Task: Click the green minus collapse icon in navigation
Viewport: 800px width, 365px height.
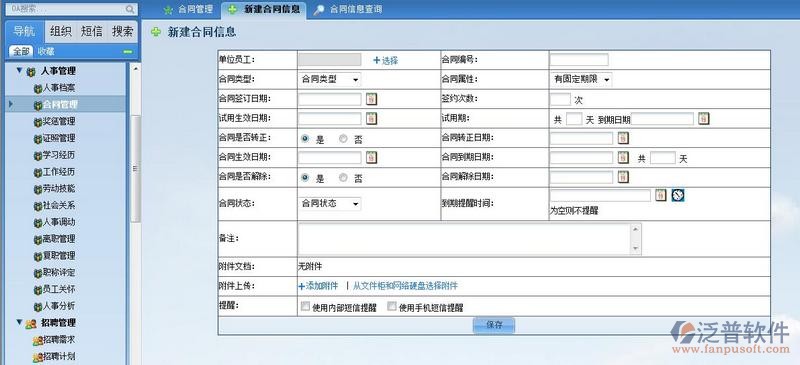Action: pyautogui.click(x=128, y=52)
